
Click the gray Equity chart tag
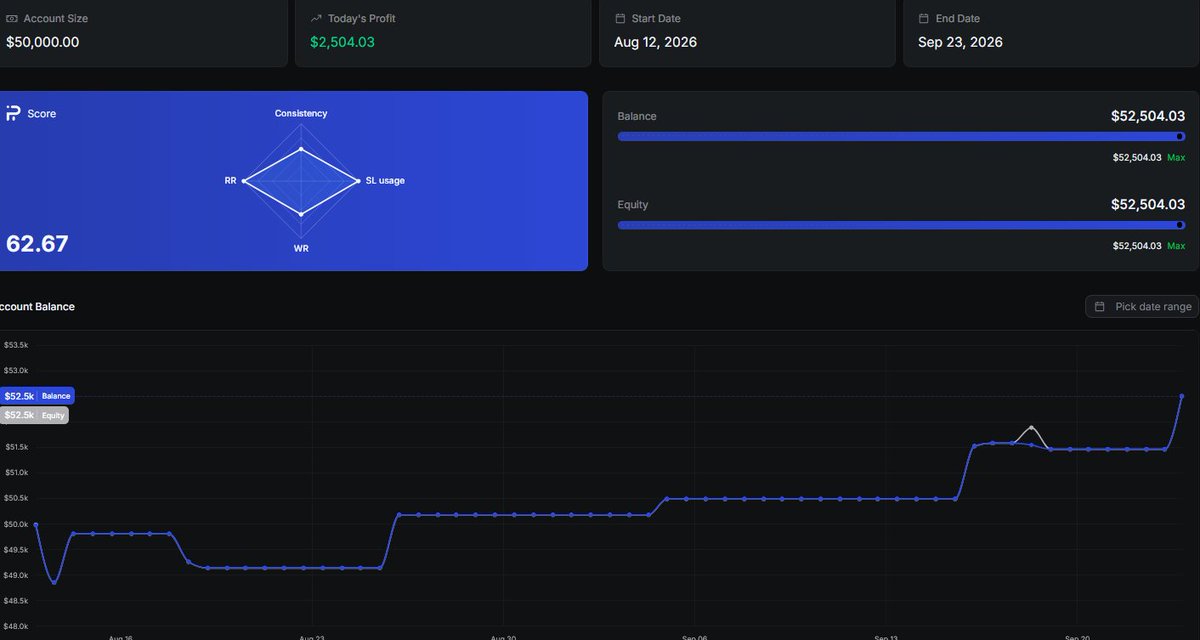34,415
